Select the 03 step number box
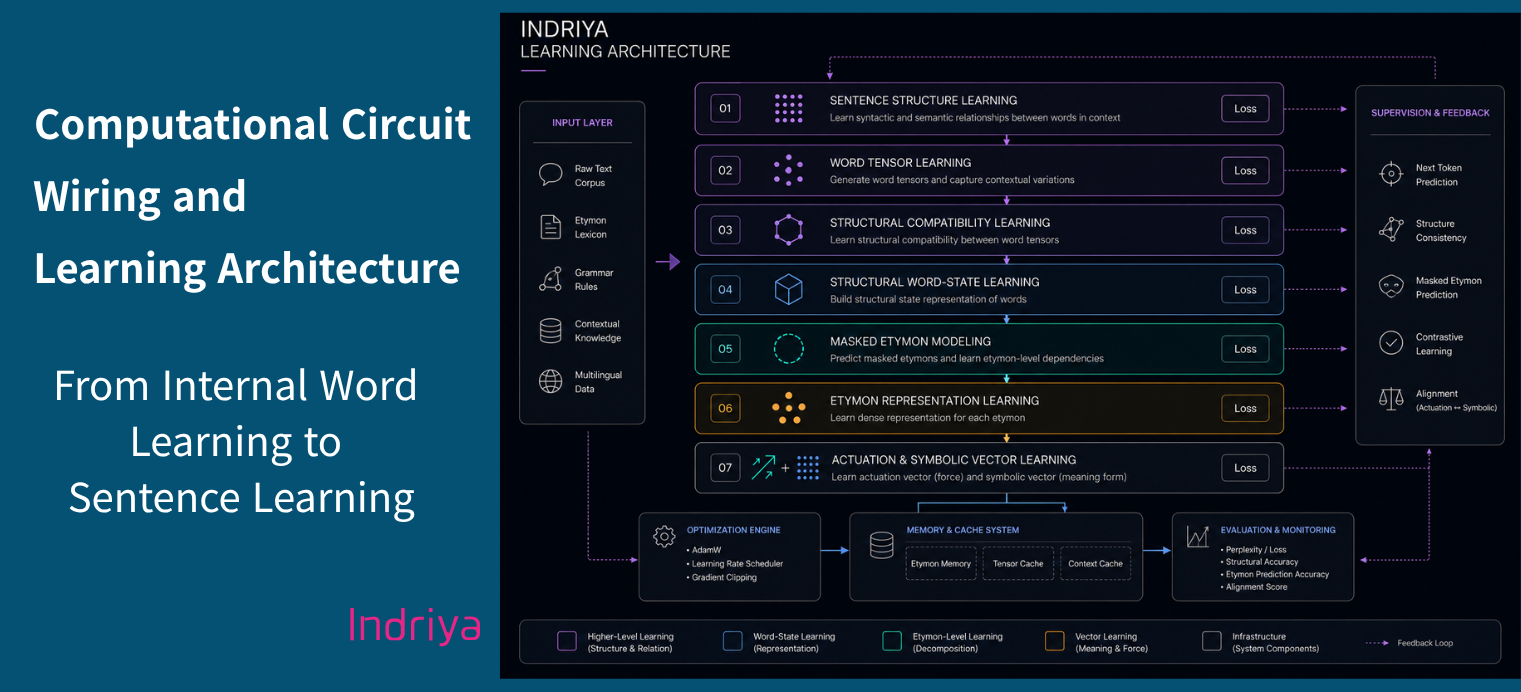1521x692 pixels. [x=725, y=230]
